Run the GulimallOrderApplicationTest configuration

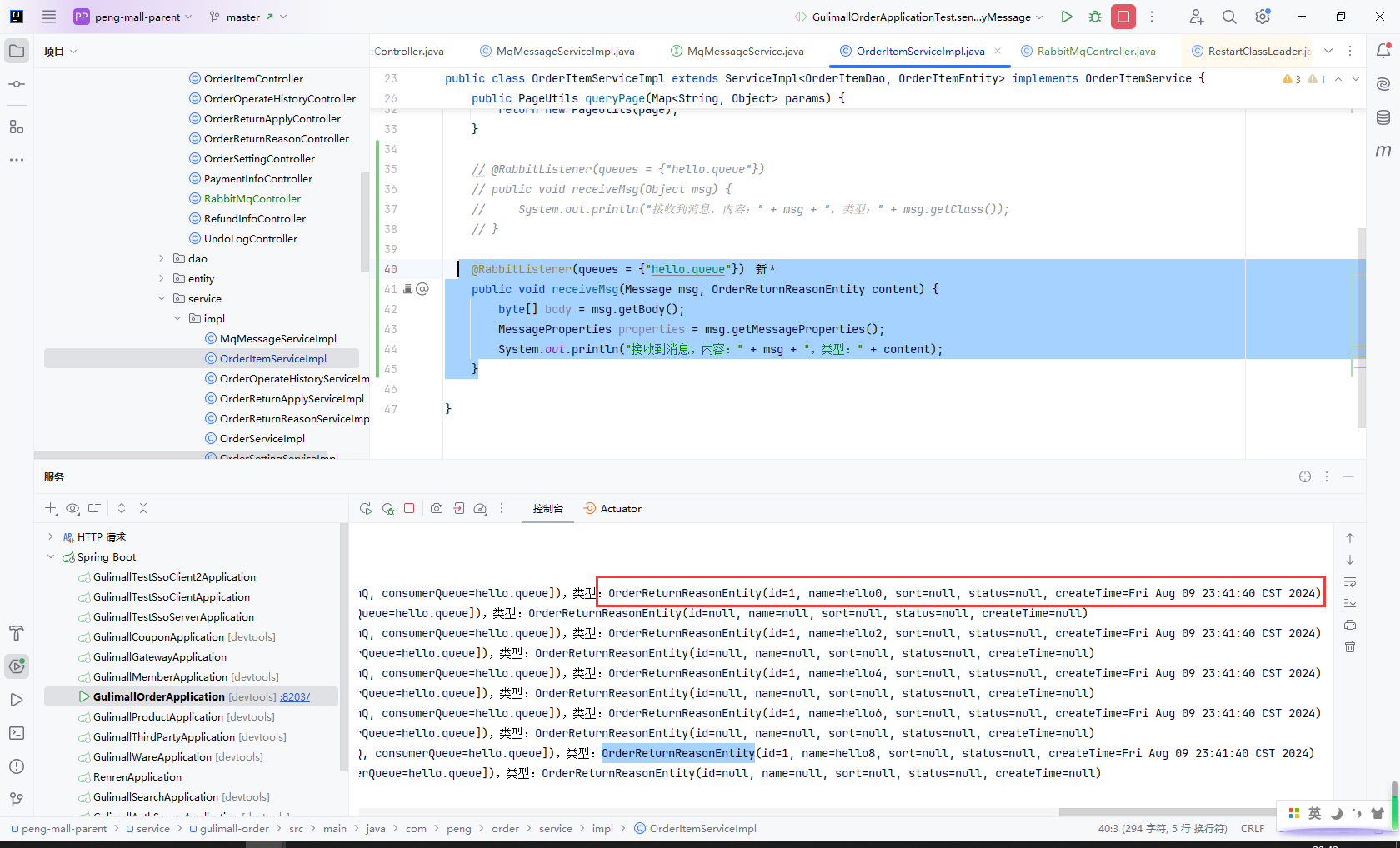tap(1067, 17)
